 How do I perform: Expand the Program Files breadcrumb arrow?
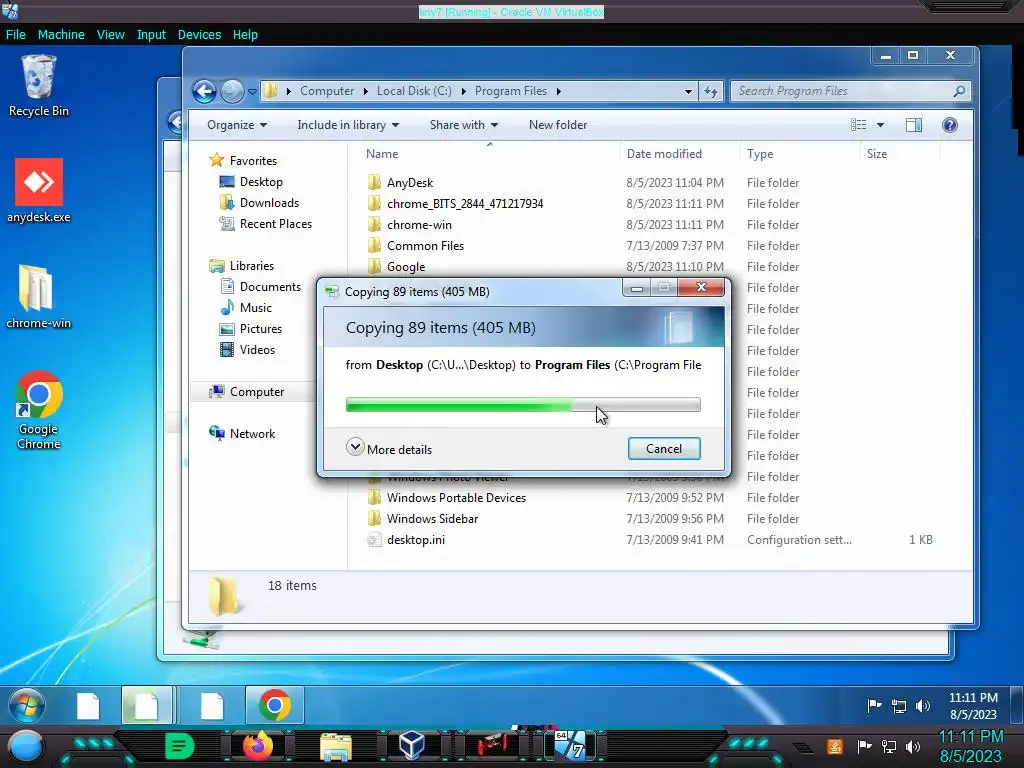558,91
